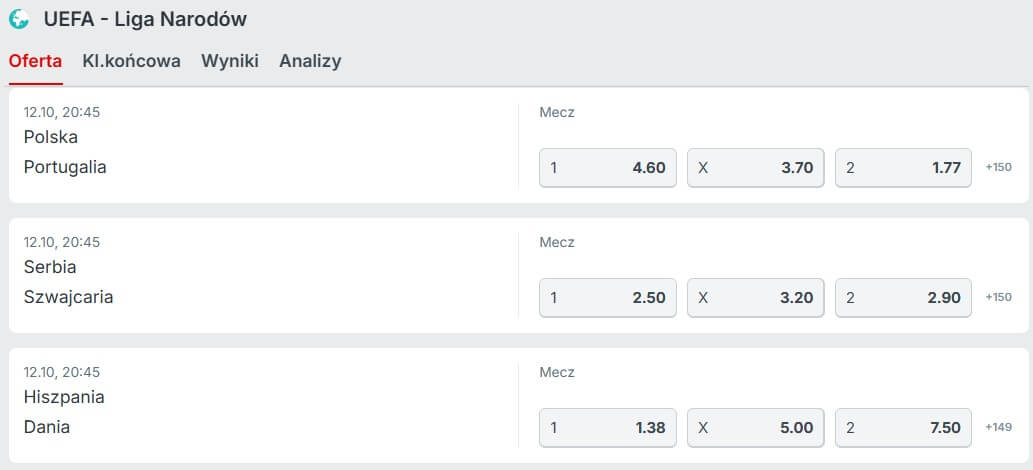
Task: Choose Dania win at 7.50
Action: tap(903, 428)
